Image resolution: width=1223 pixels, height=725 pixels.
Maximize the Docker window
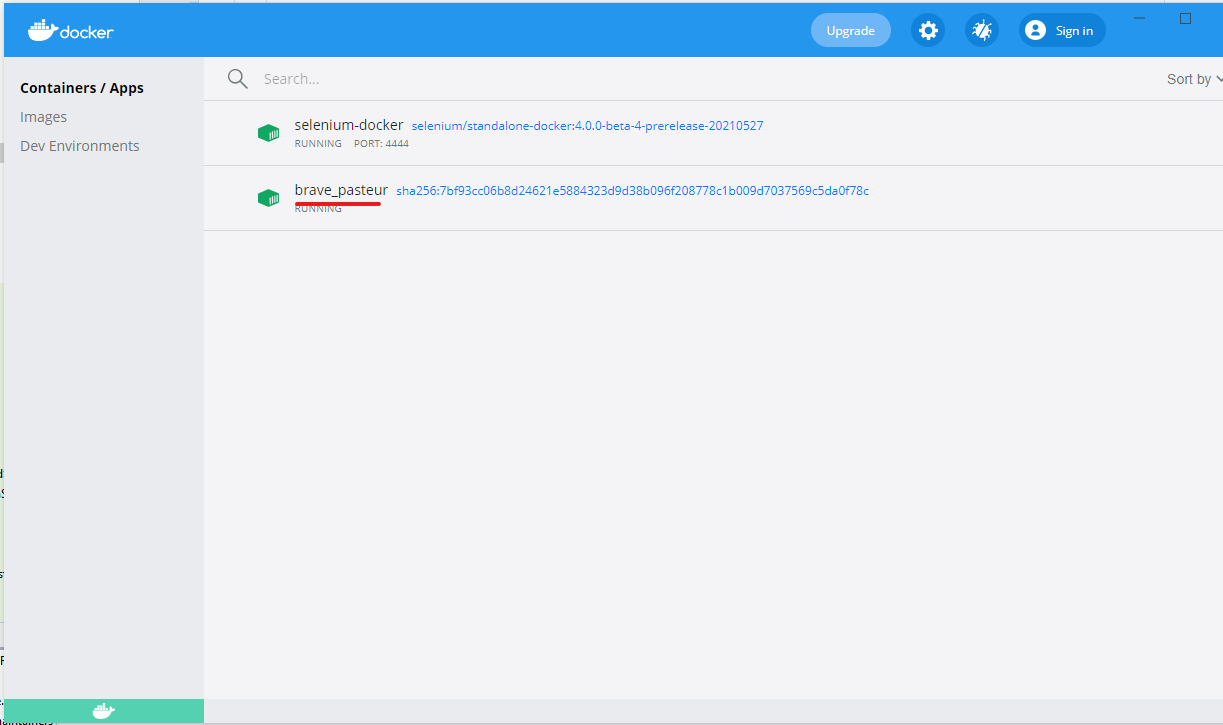(1186, 18)
